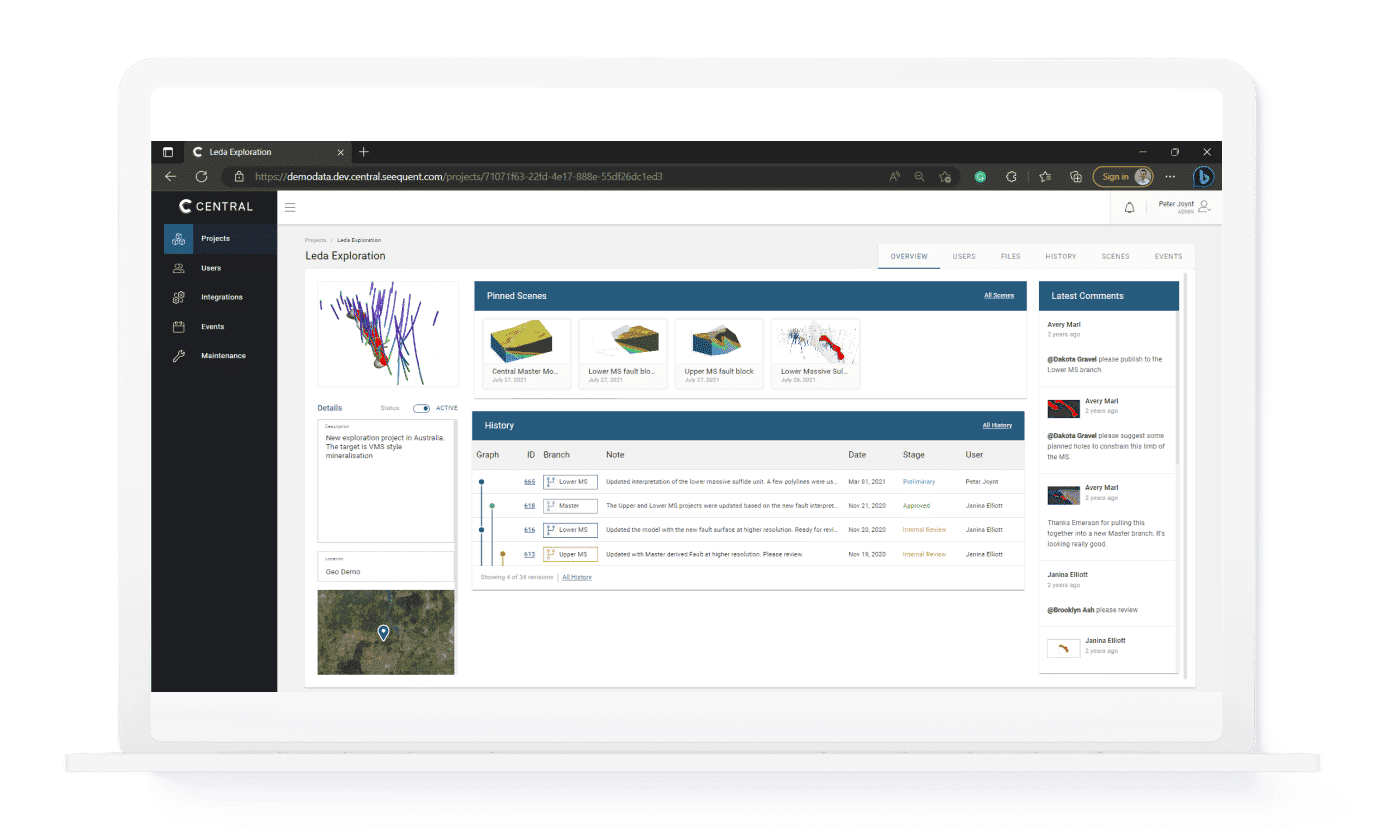Open the notifications bell
This screenshot has height=840, width=1400.
1131,206
